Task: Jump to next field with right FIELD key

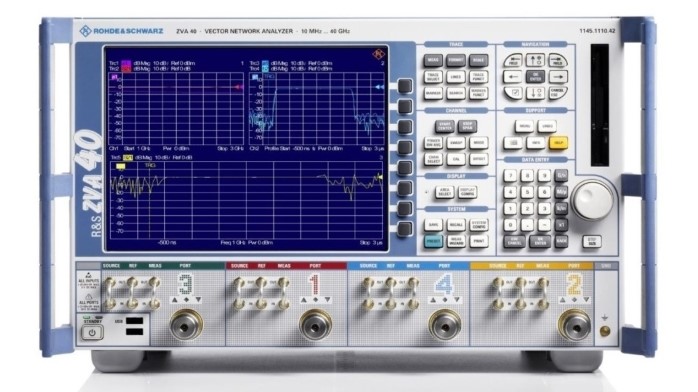Action: coord(557,61)
